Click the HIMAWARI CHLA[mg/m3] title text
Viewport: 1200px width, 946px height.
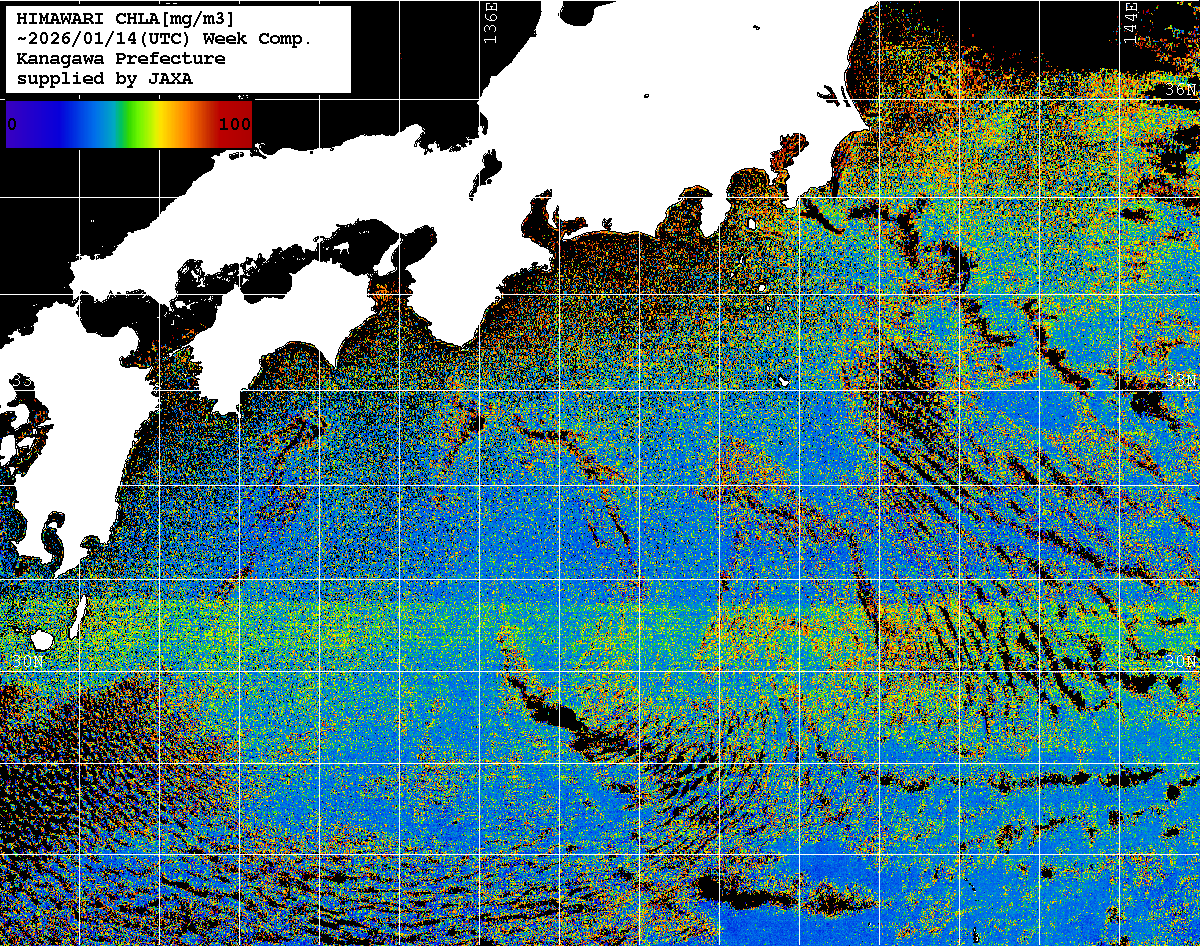point(126,19)
